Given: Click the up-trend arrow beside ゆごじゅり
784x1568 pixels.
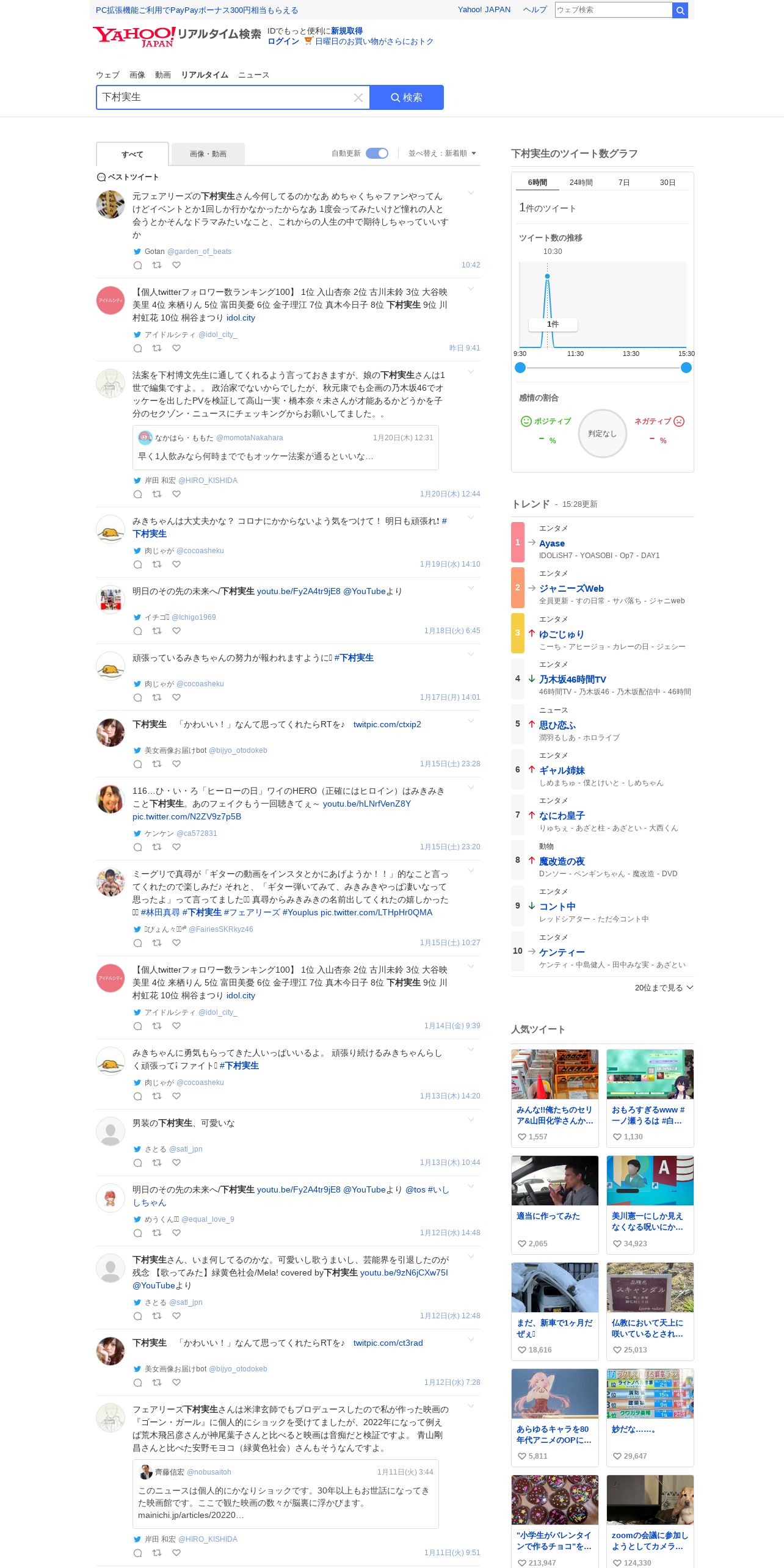Looking at the screenshot, I should coord(532,633).
